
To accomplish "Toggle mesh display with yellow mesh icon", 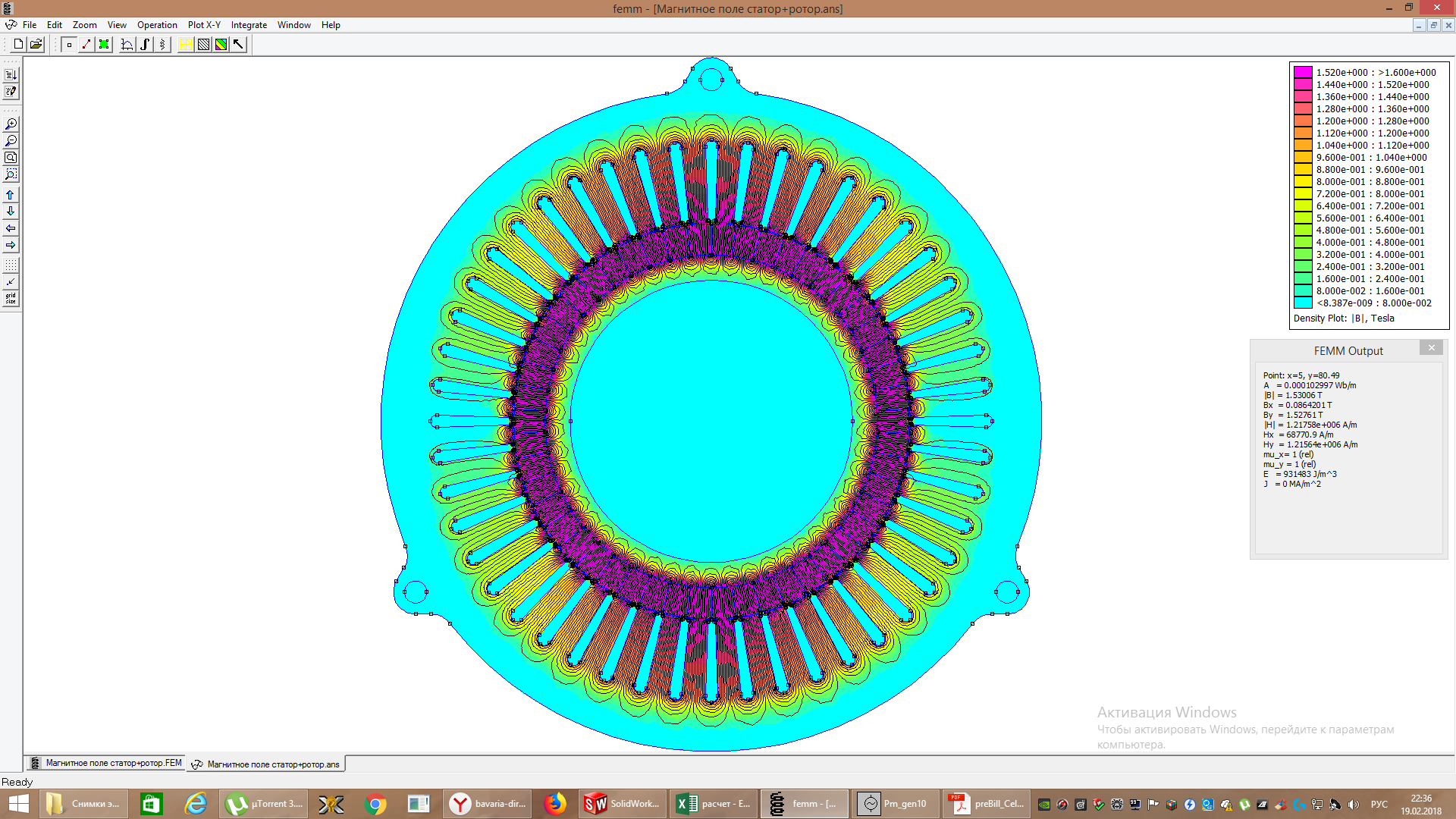I will click(x=186, y=45).
